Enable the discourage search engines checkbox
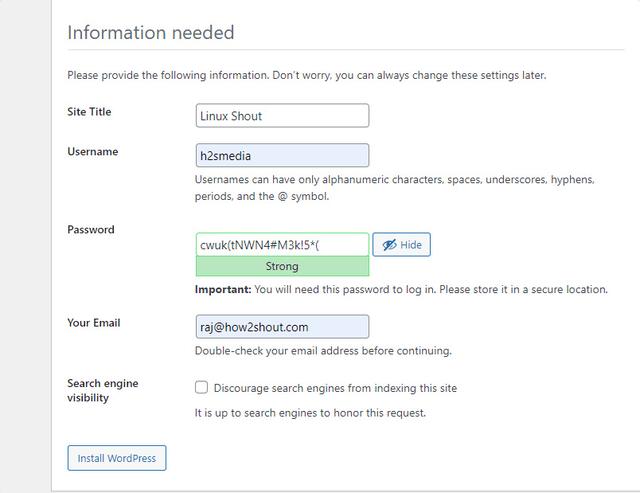This screenshot has height=493, width=640. (x=202, y=387)
